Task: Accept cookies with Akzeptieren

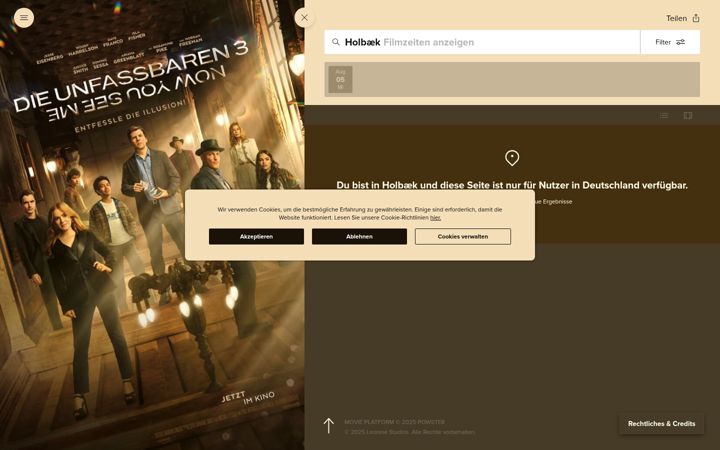Action: [x=256, y=236]
